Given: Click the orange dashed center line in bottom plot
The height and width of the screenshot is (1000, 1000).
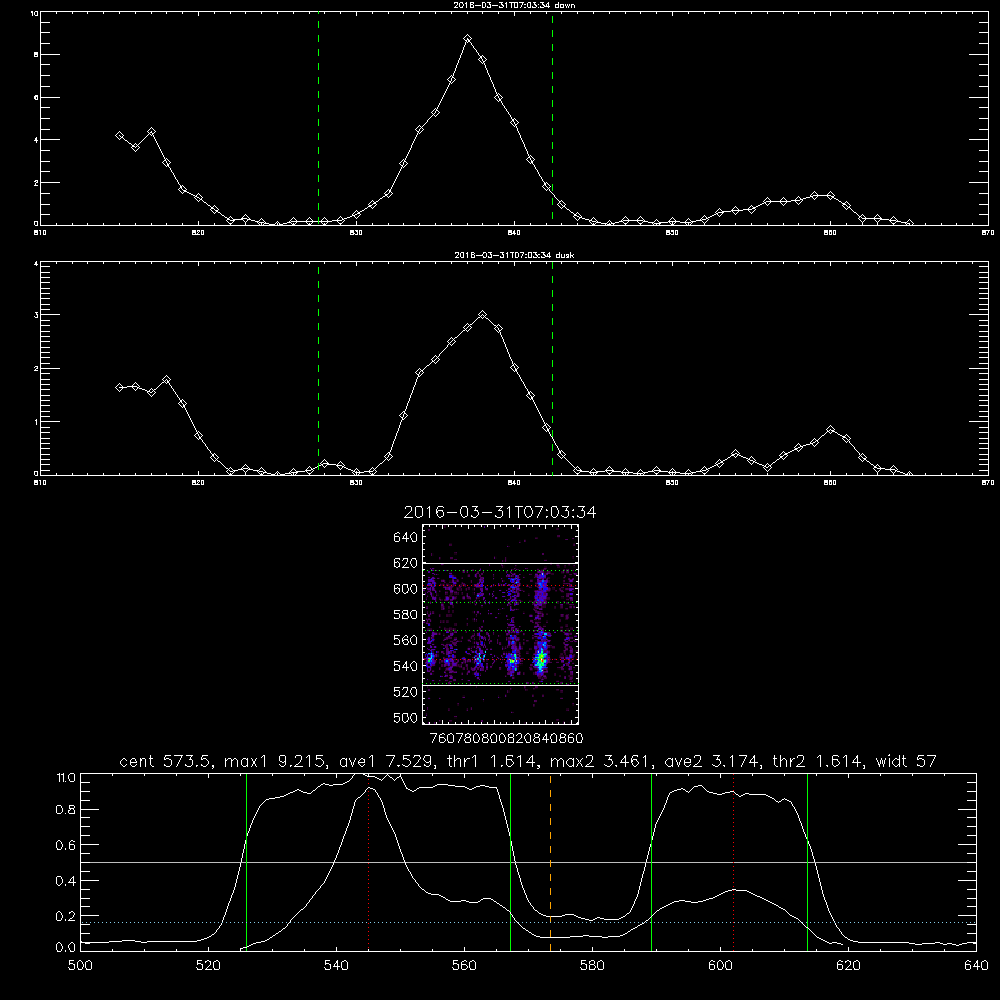Looking at the screenshot, I should point(550,863).
